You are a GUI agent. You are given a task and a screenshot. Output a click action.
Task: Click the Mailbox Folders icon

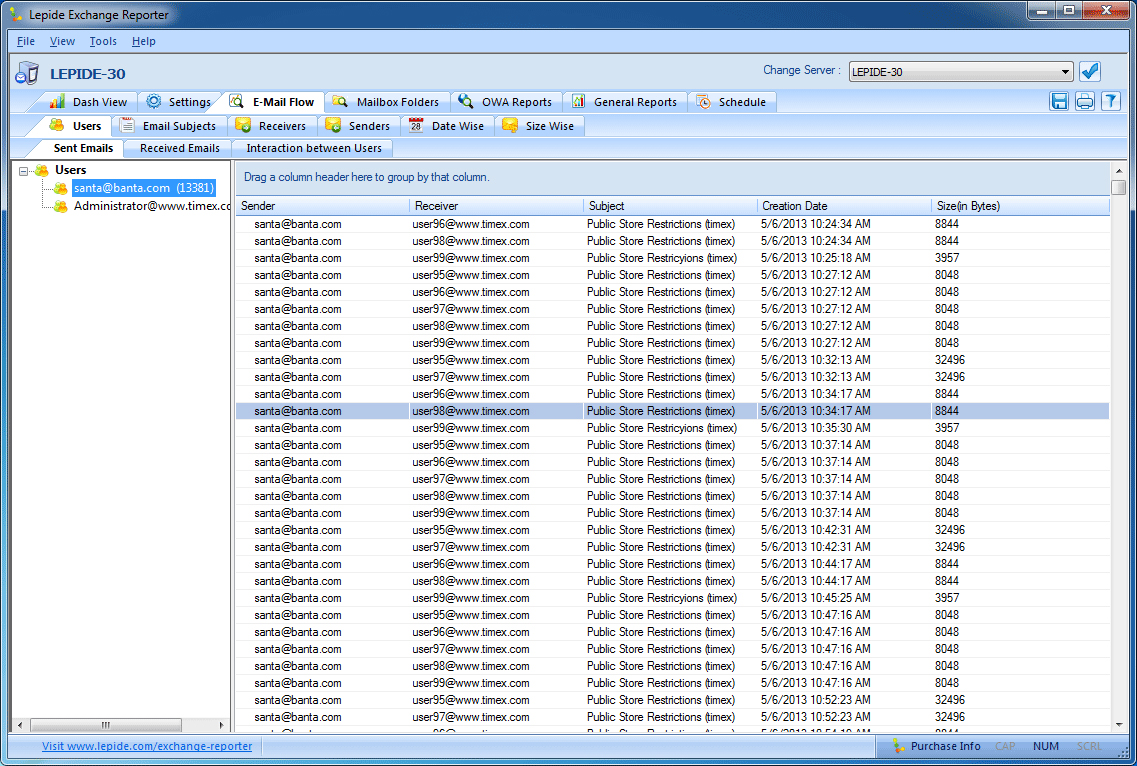340,102
